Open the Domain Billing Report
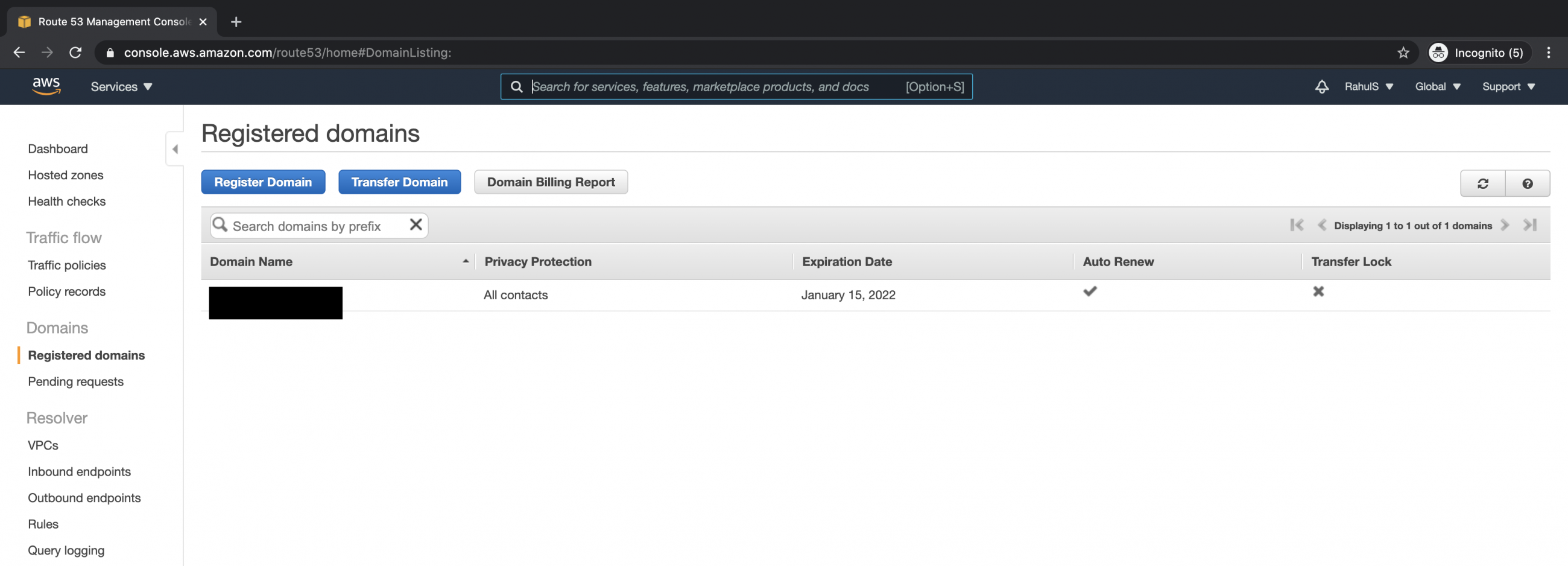 coord(551,182)
